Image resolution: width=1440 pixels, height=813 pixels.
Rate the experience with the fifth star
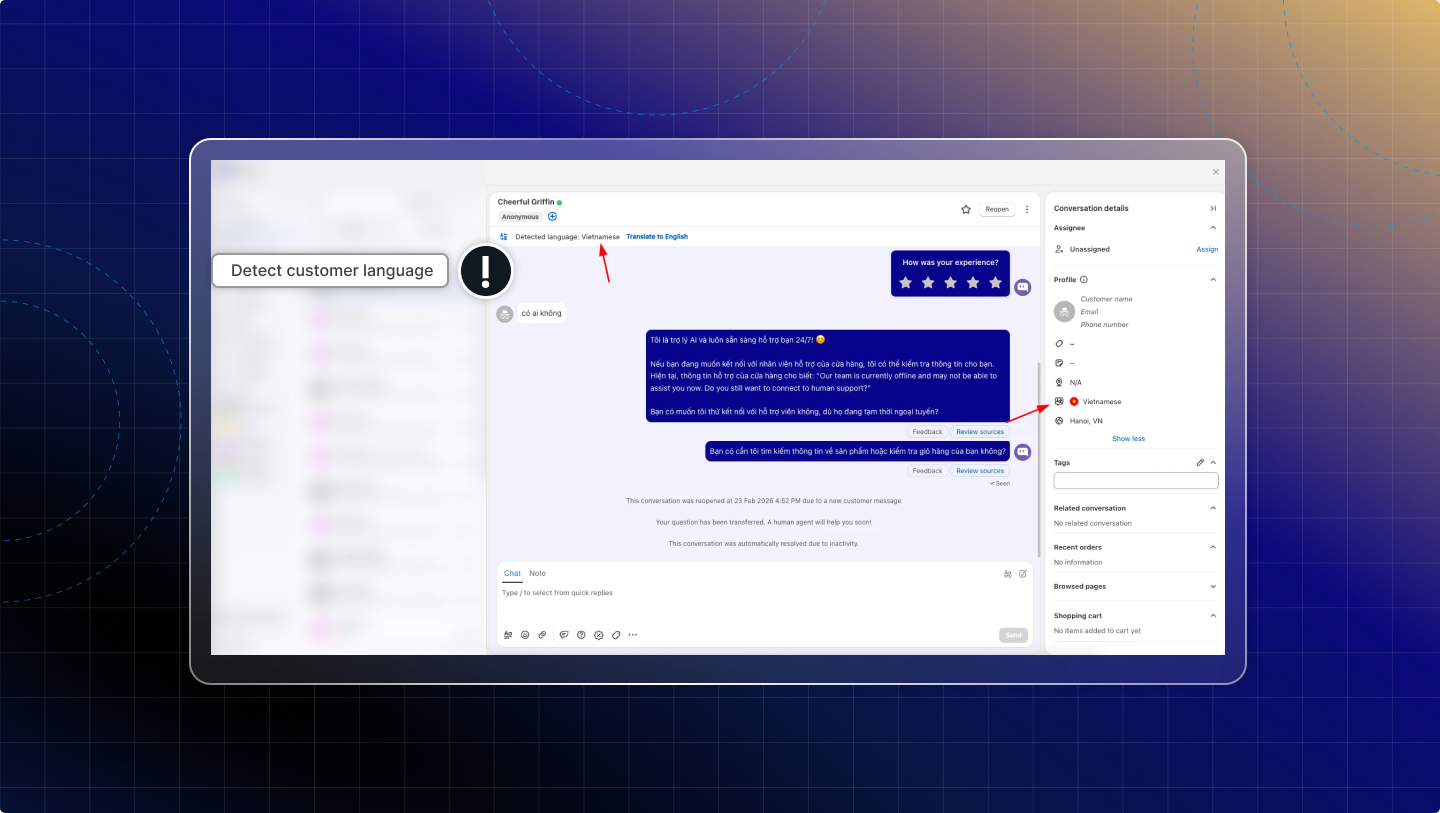pos(995,283)
